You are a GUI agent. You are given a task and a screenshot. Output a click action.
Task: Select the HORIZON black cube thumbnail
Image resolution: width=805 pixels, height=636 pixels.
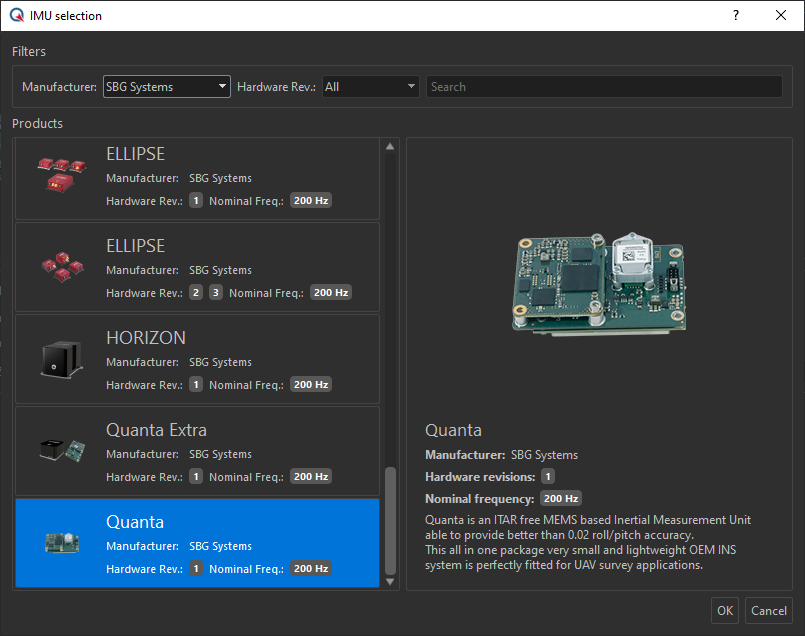tap(61, 360)
